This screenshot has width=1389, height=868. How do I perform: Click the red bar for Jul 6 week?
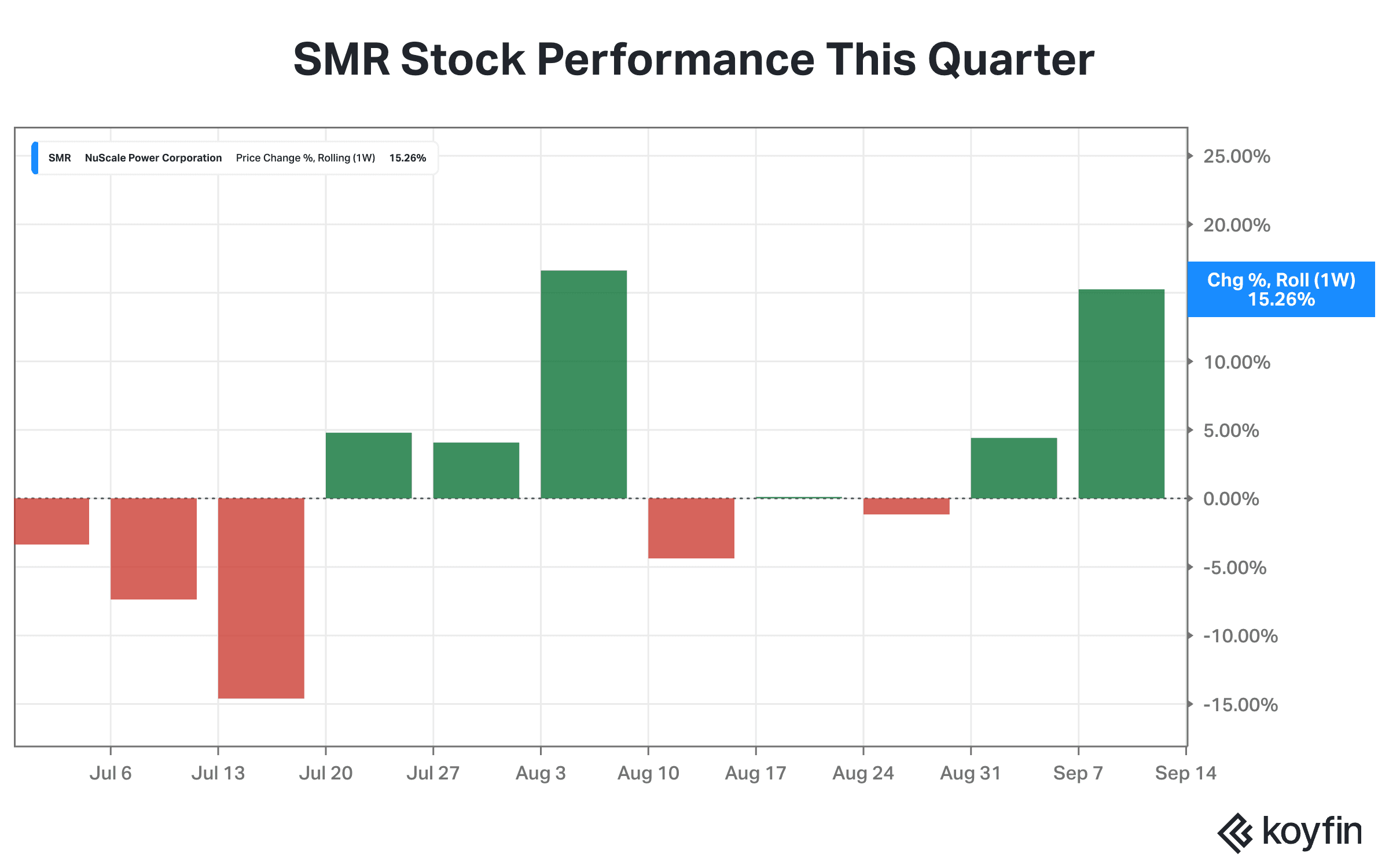[153, 549]
